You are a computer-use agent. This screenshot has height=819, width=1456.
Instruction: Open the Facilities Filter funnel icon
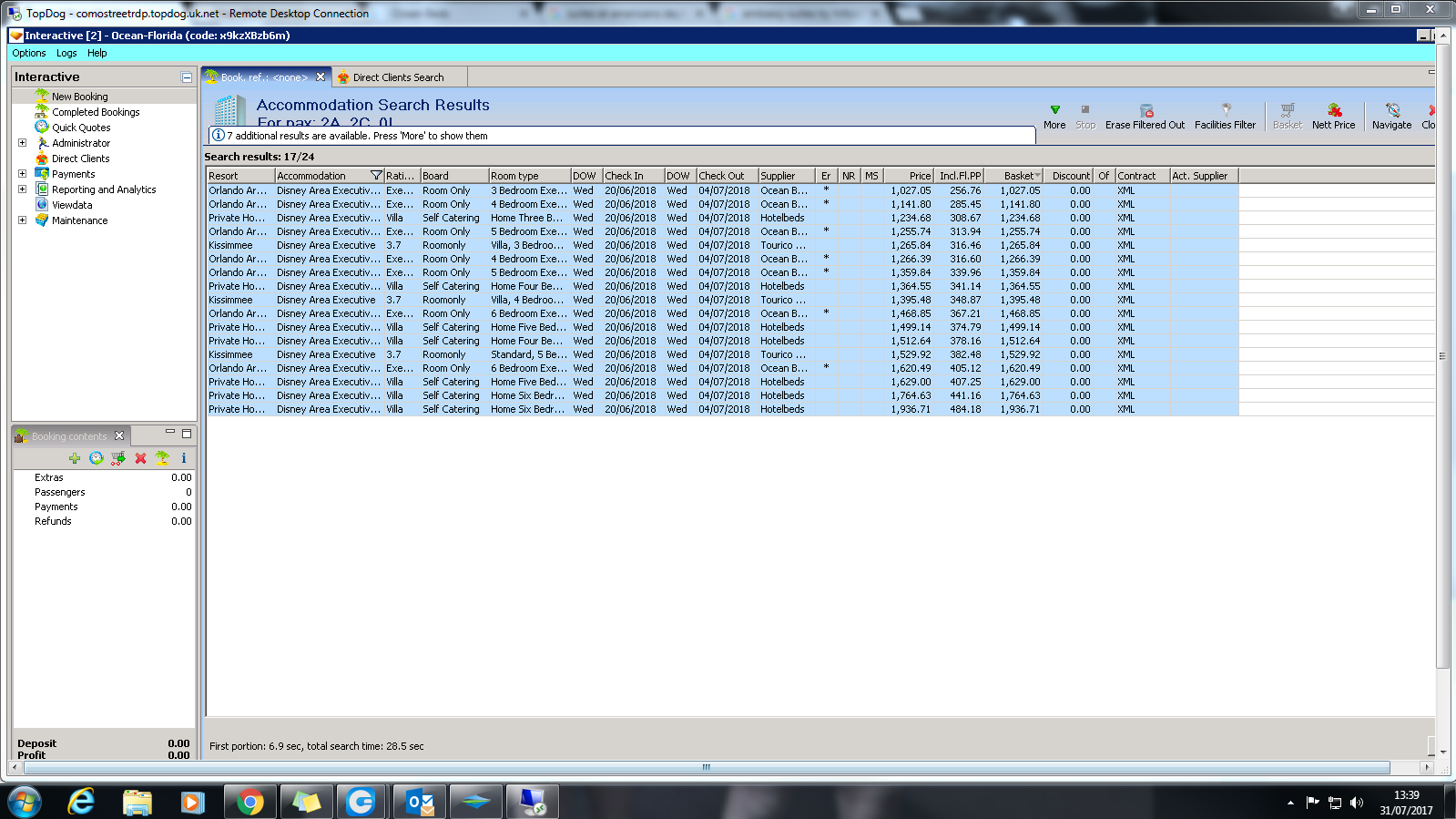pyautogui.click(x=1226, y=109)
